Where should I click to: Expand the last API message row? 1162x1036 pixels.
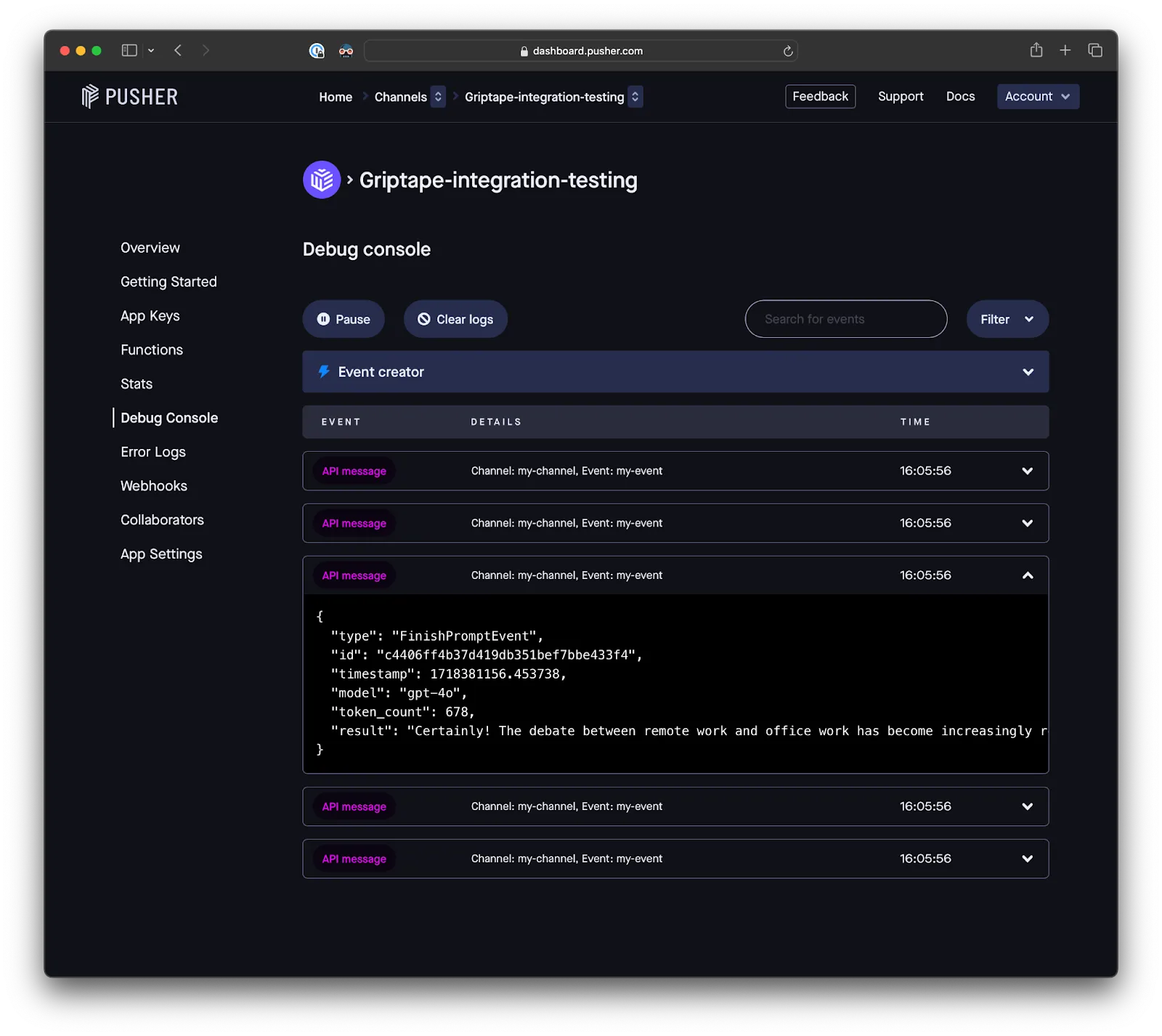click(675, 859)
